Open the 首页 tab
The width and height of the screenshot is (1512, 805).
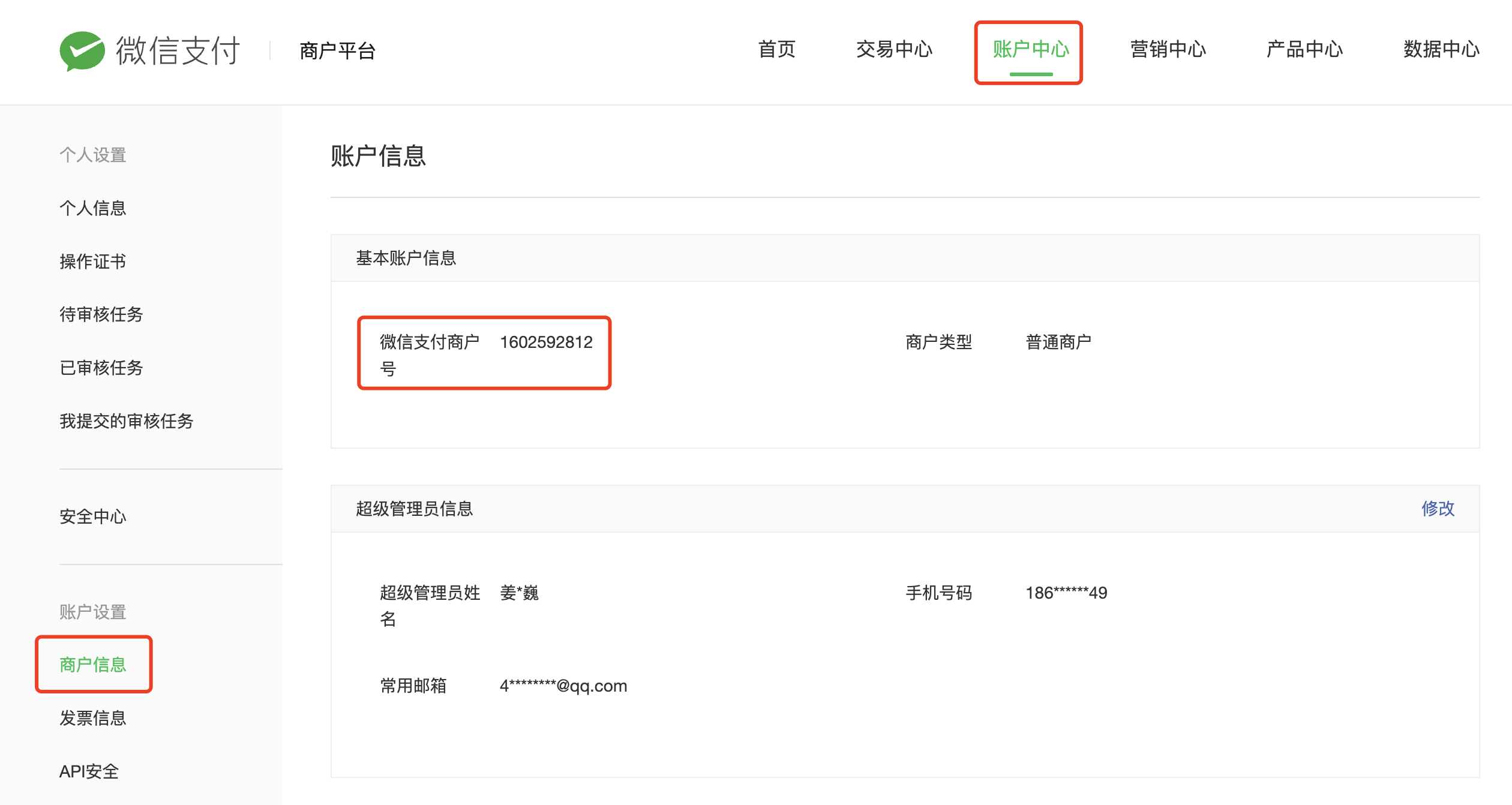777,49
